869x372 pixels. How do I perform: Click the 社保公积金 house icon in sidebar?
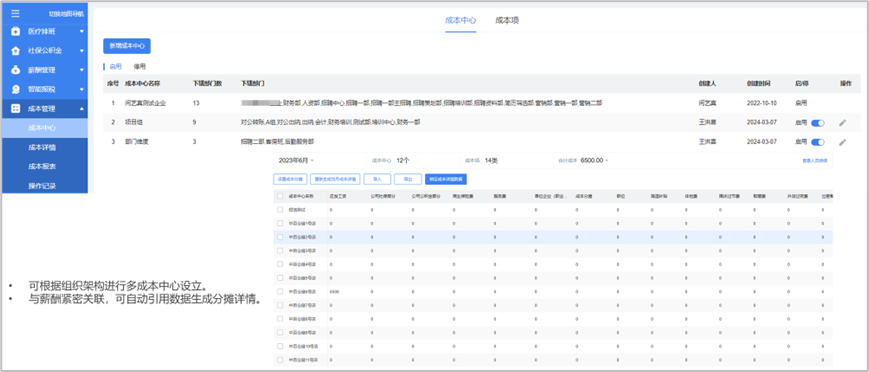click(16, 50)
